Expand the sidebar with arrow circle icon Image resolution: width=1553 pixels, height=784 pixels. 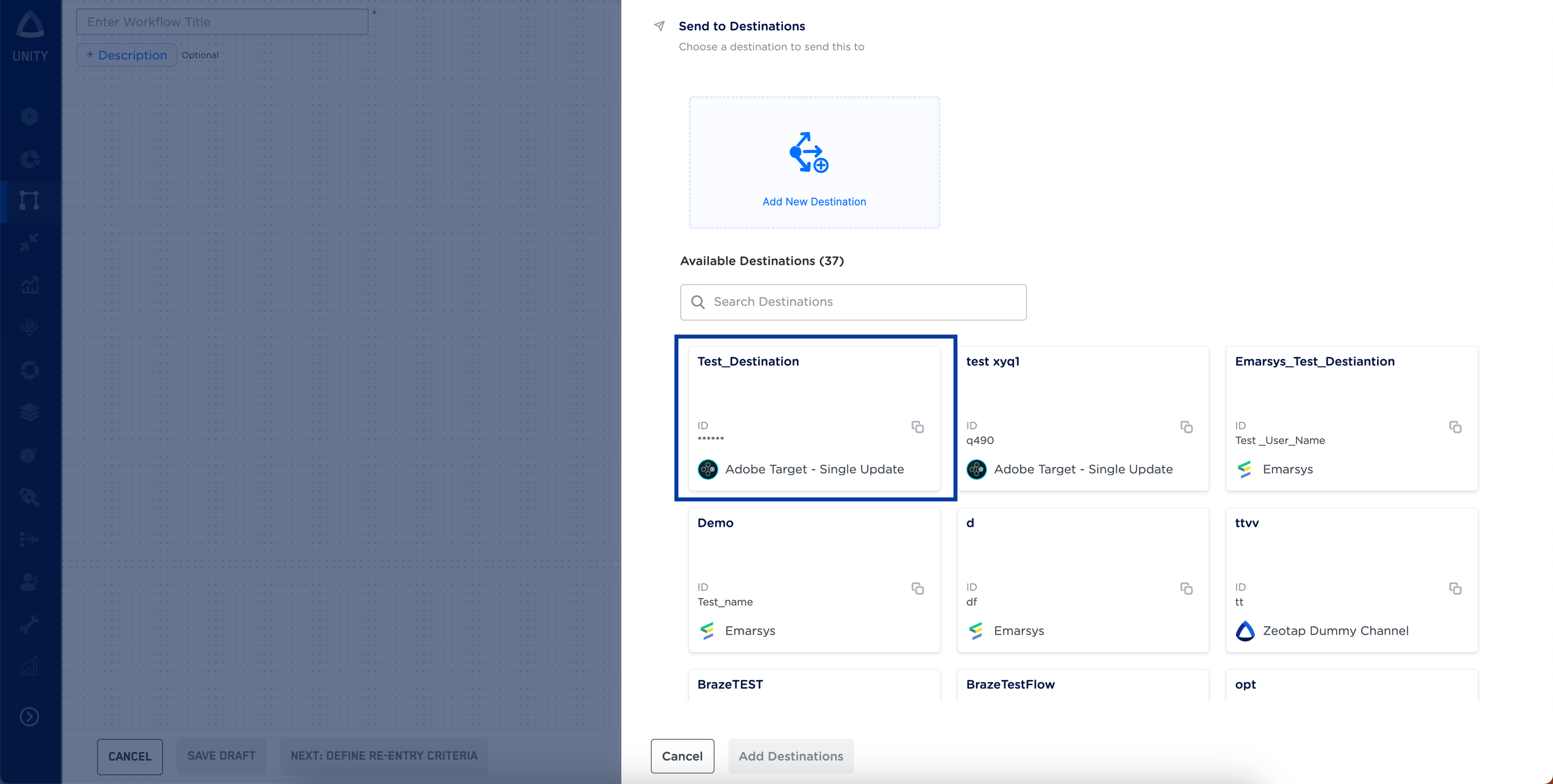pos(30,717)
